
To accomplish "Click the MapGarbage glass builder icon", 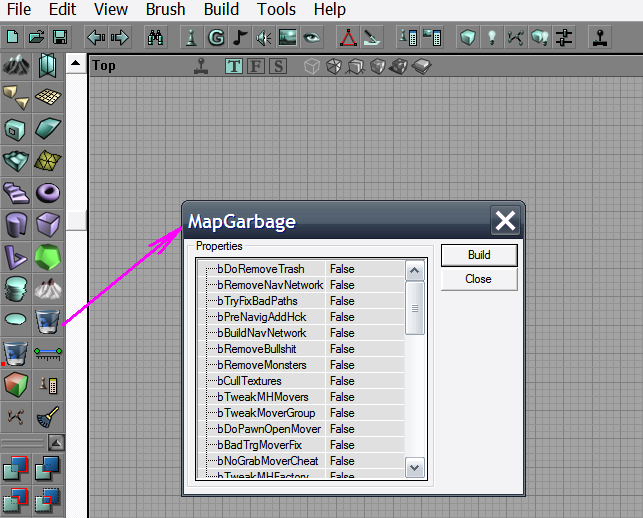I will tap(47, 320).
